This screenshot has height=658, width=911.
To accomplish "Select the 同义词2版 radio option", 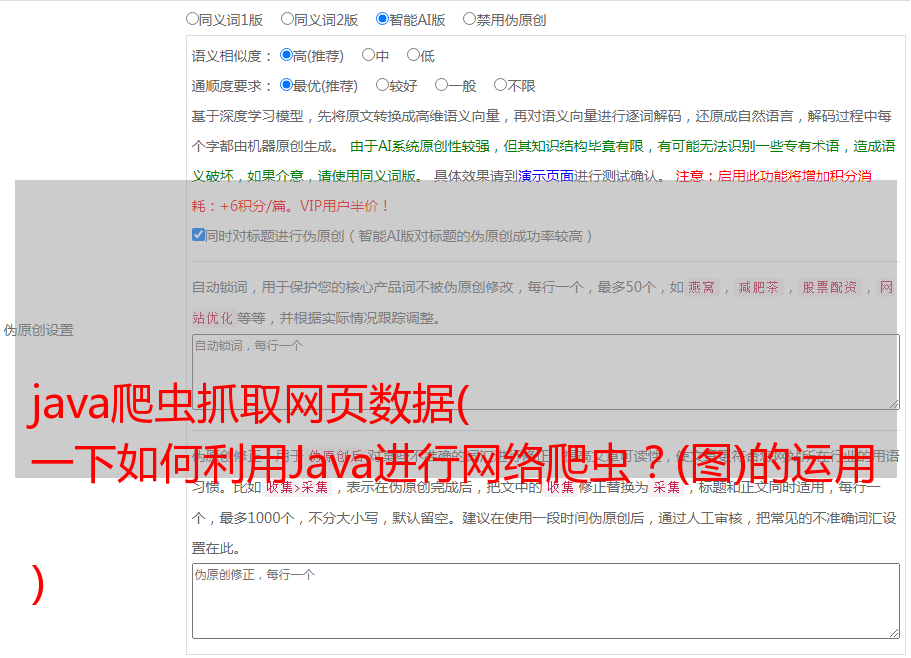I will [287, 19].
